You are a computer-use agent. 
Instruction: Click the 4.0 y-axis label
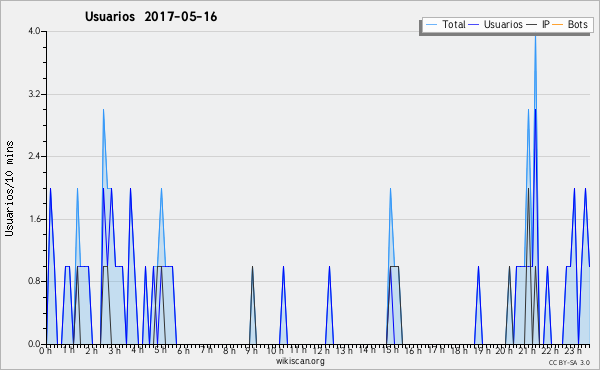point(34,31)
